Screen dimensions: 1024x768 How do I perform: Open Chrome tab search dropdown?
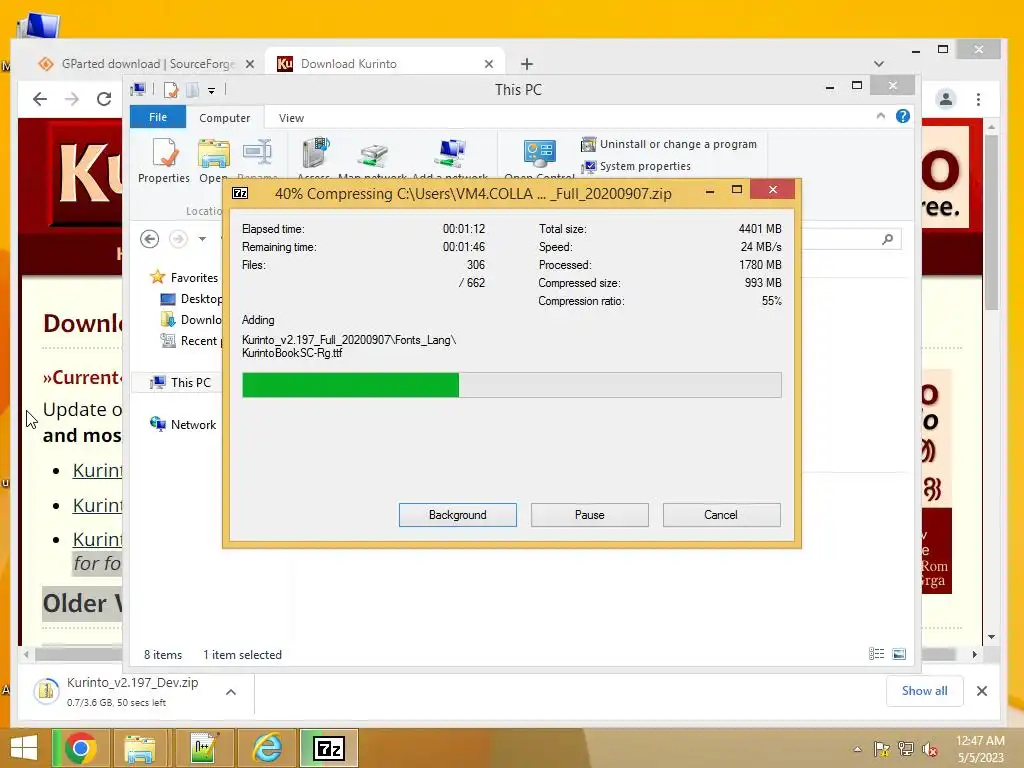(878, 64)
